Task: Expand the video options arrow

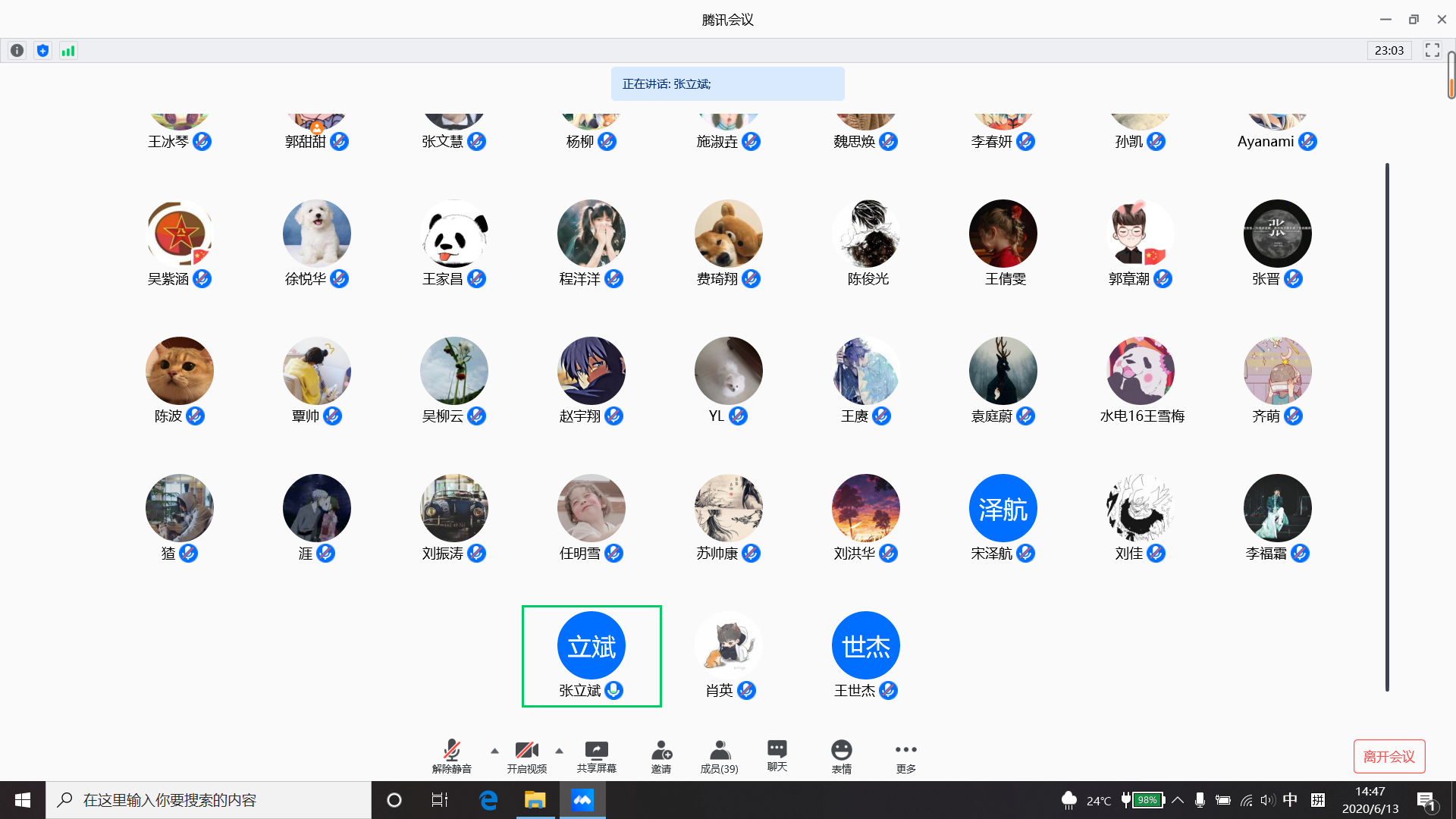Action: 559,751
